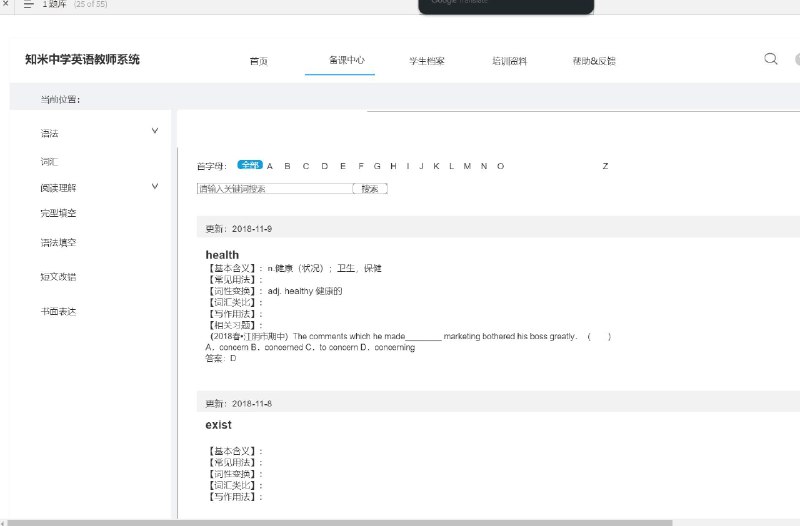
Task: Click the 词性变换 adj. healthy line
Action: 274,291
